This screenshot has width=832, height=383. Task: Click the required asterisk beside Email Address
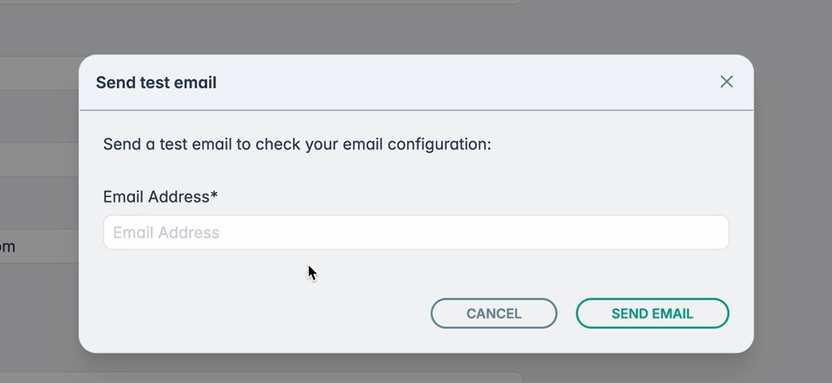[214, 195]
